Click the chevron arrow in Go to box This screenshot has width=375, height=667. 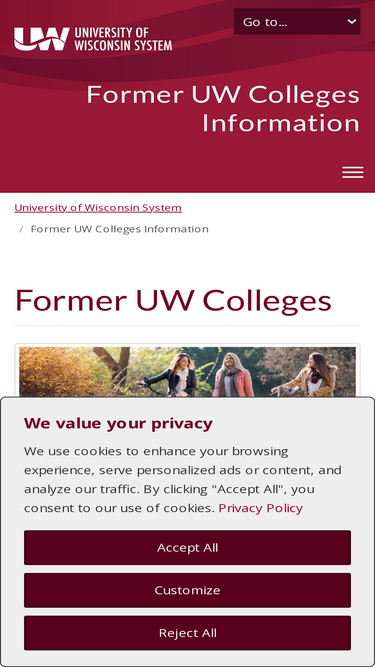pyautogui.click(x=352, y=21)
